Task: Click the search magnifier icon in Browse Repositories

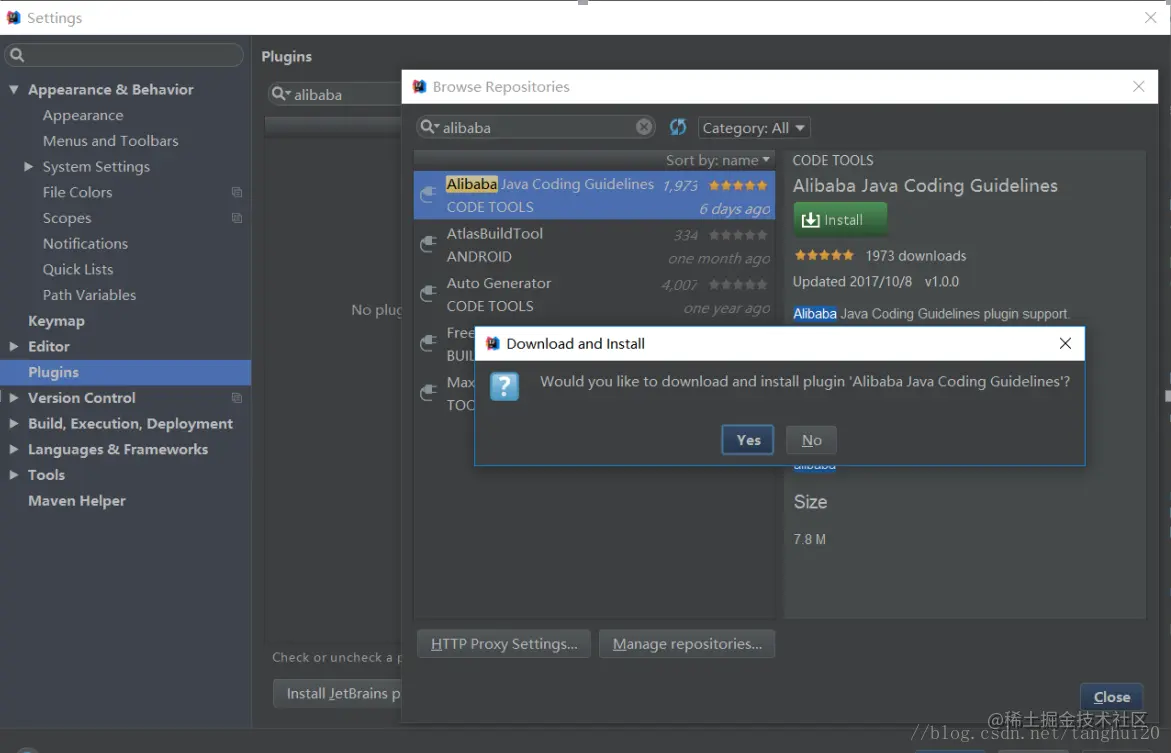Action: click(x=429, y=127)
